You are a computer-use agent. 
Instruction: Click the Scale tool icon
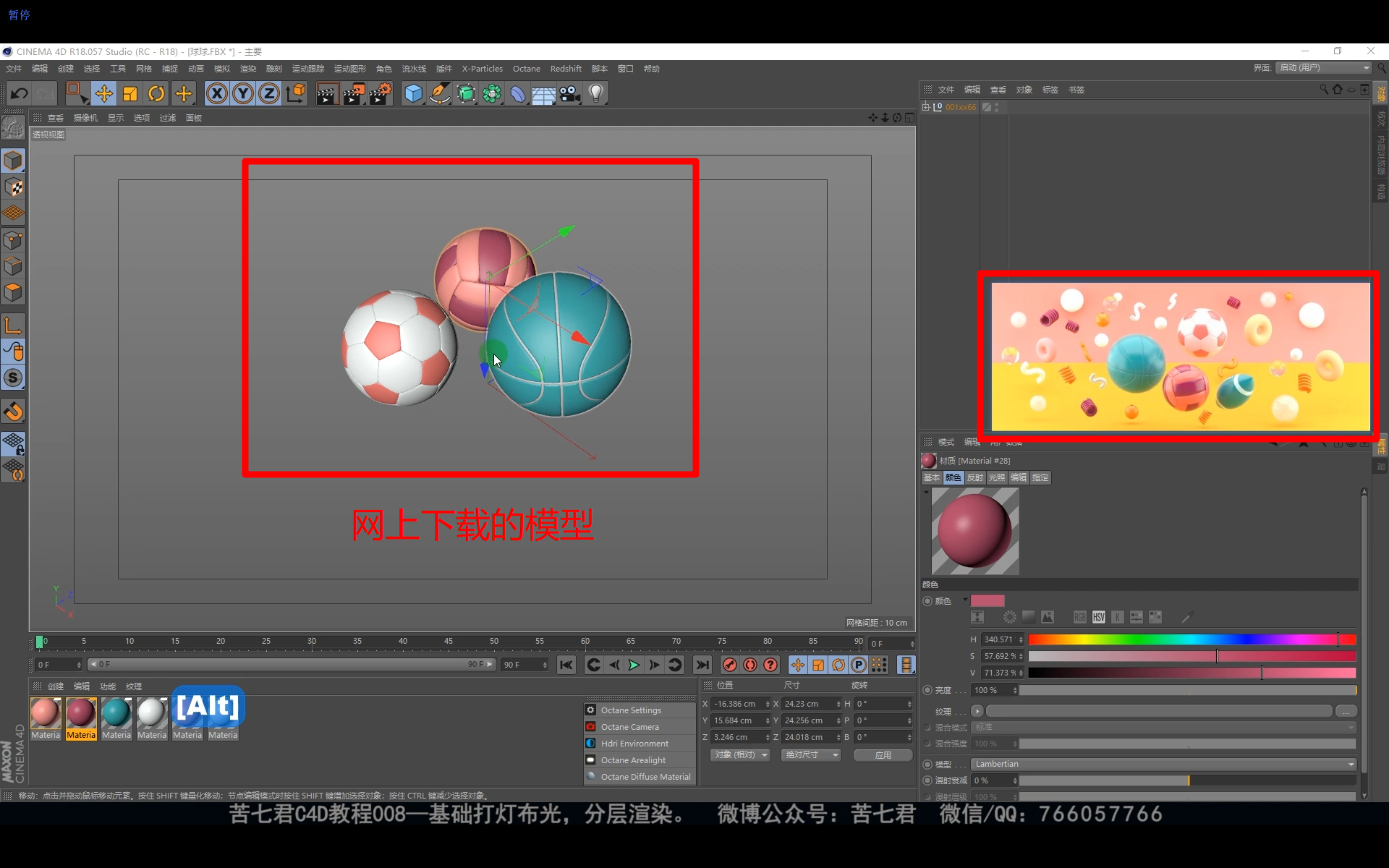tap(130, 93)
